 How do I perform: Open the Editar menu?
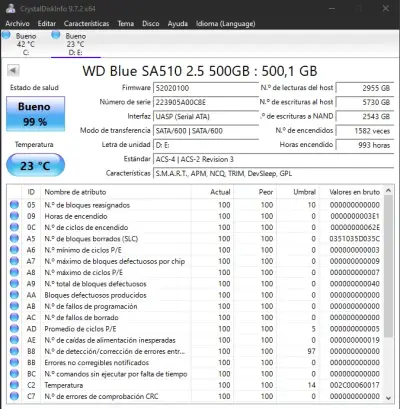[47, 24]
